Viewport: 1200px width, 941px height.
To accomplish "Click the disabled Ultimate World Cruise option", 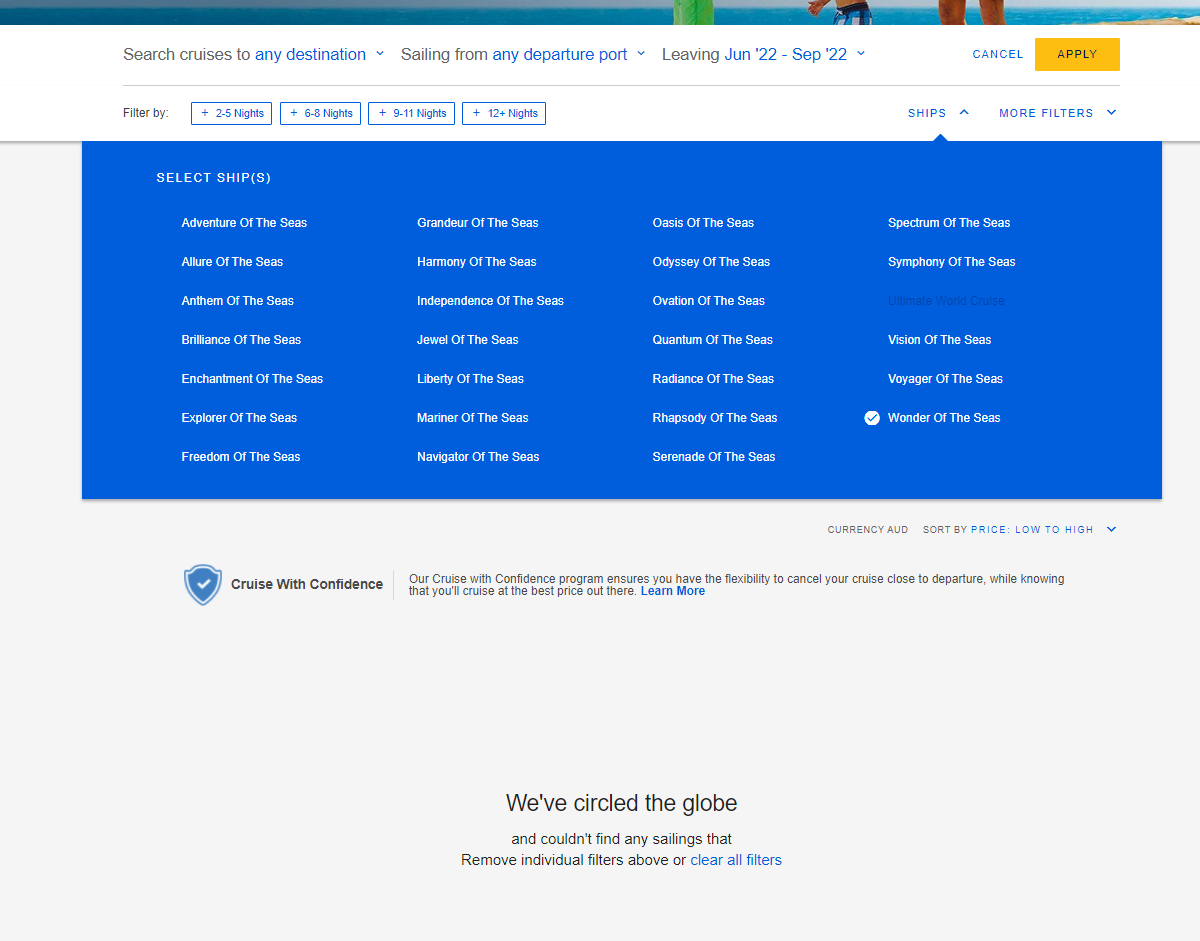I will (x=946, y=301).
